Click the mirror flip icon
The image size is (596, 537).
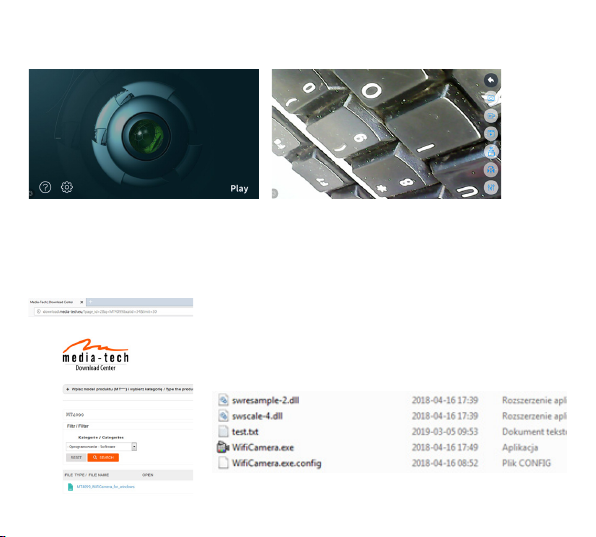(x=491, y=169)
